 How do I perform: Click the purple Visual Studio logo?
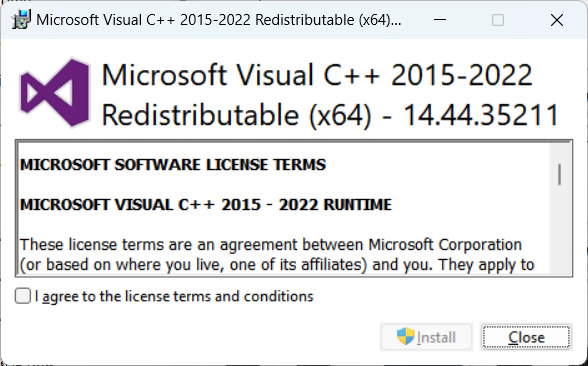click(55, 93)
